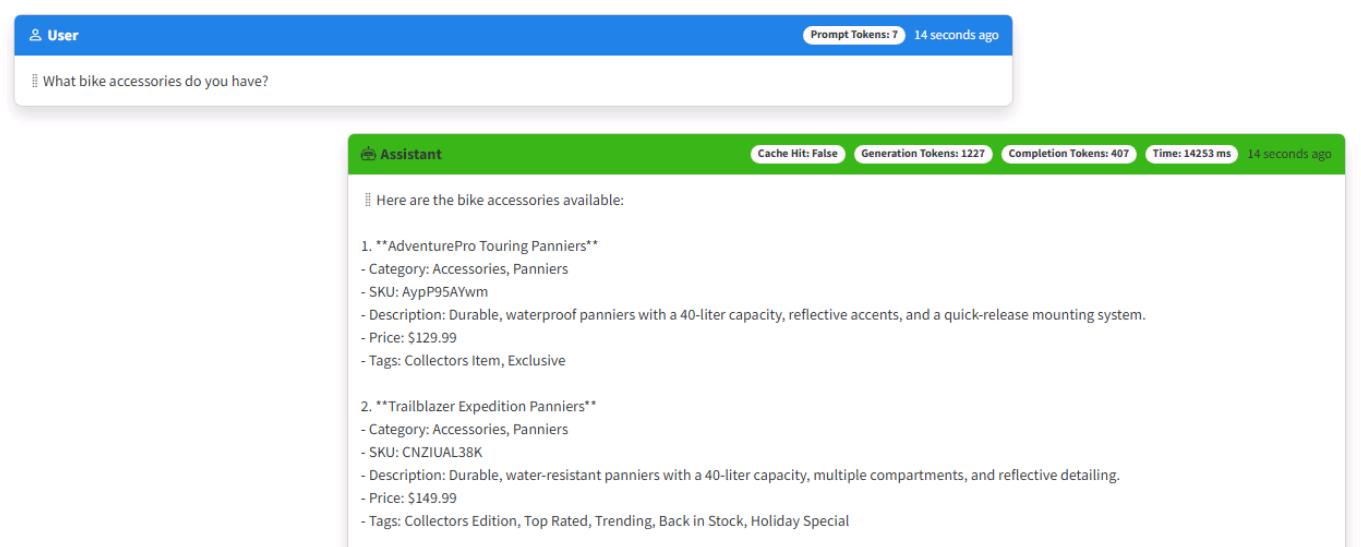Viewport: 1361px width, 547px height.
Task: Click the 'Assistant' header label
Action: pyautogui.click(x=411, y=154)
